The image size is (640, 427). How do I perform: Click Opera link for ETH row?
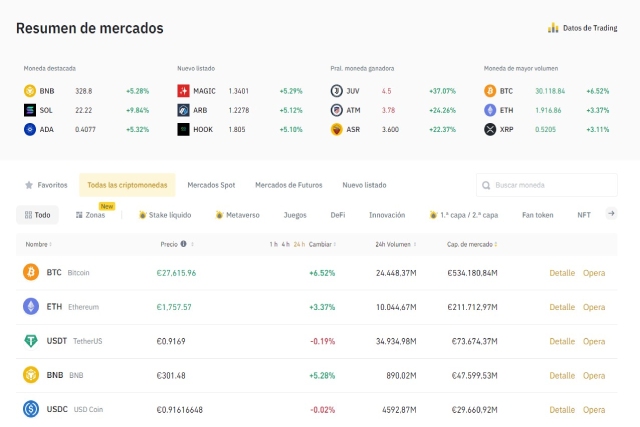click(x=594, y=307)
